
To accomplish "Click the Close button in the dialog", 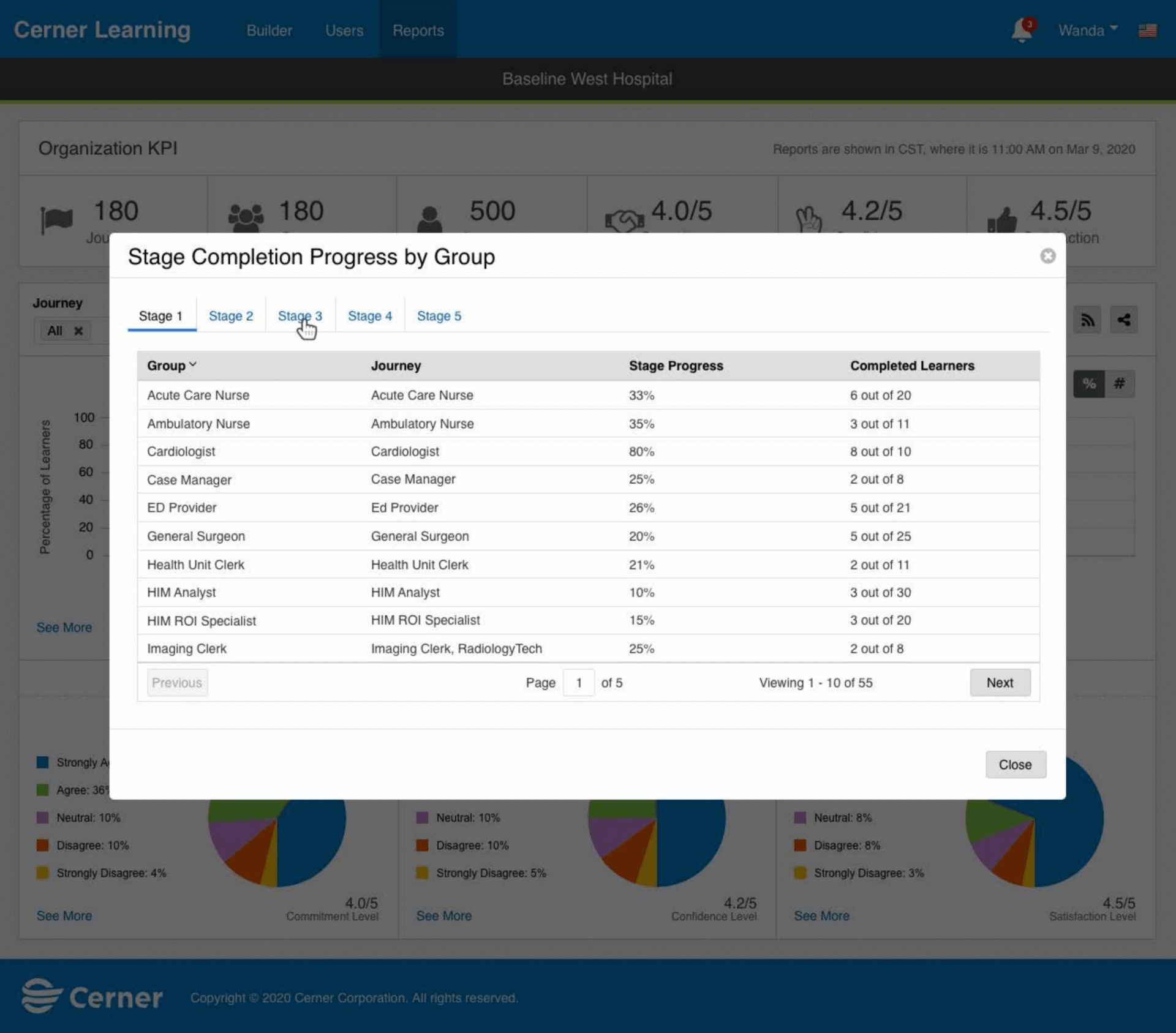I will pyautogui.click(x=1016, y=765).
